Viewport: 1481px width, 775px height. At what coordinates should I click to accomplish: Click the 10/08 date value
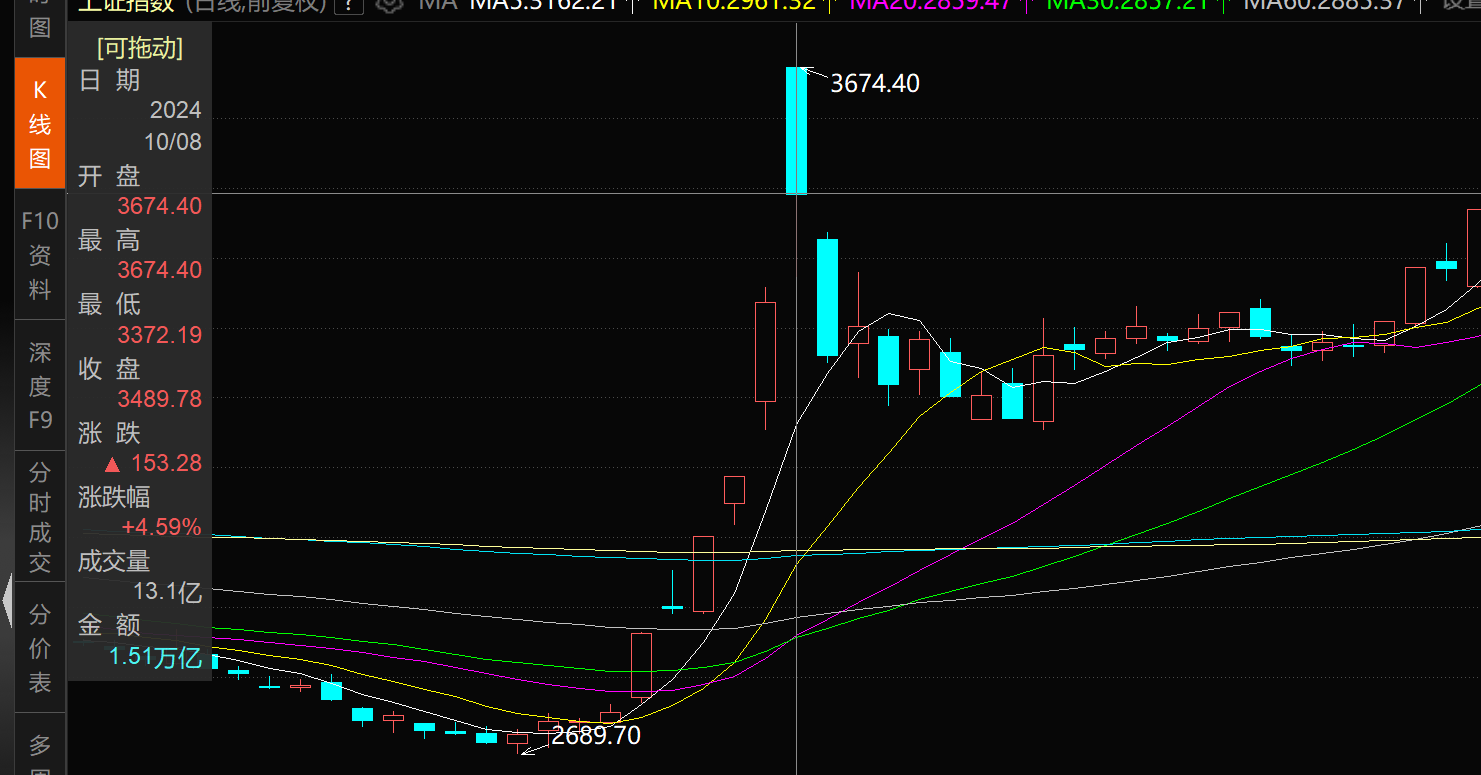[x=173, y=142]
